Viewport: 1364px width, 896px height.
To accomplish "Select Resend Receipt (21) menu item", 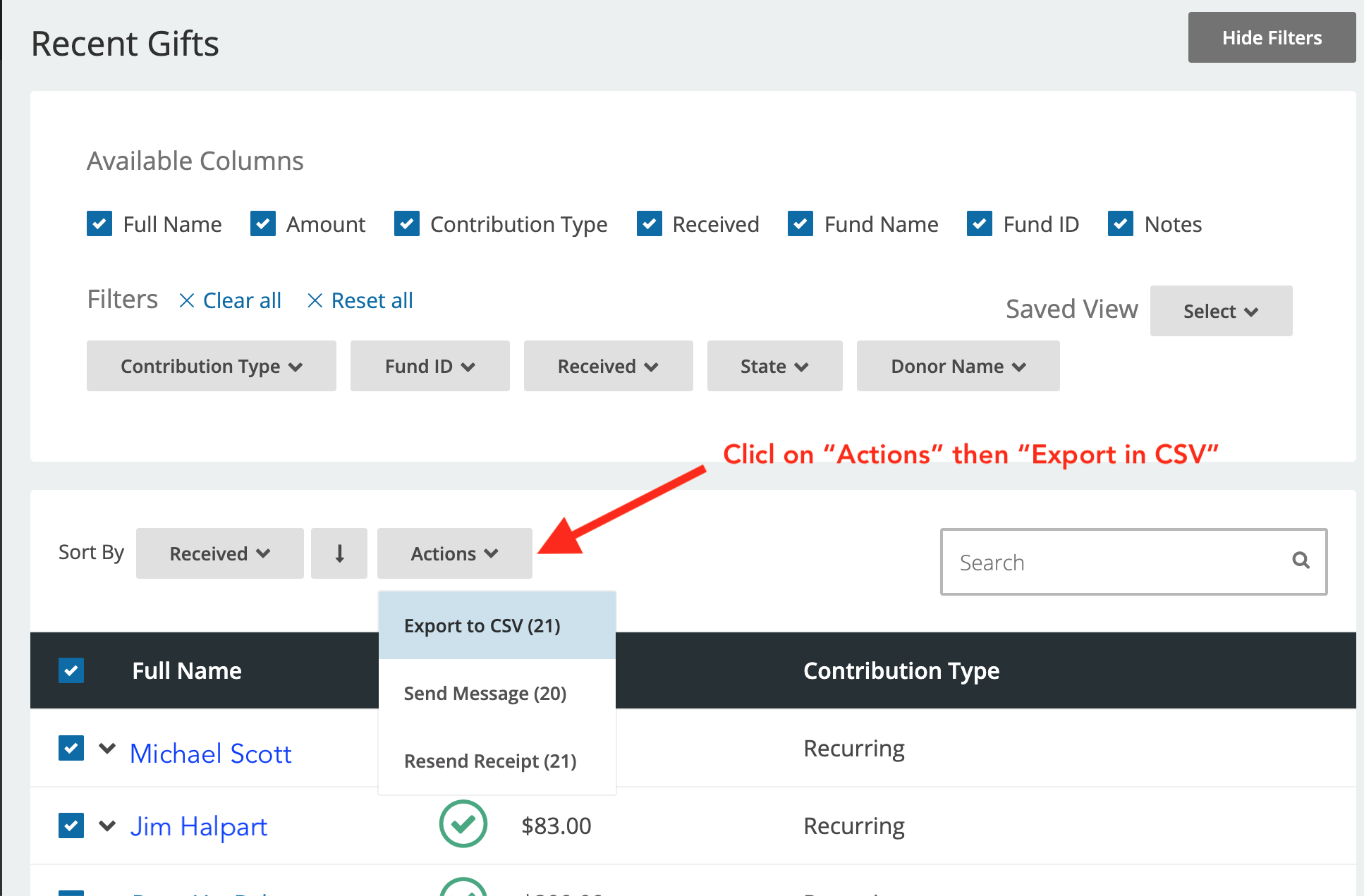I will (x=490, y=761).
